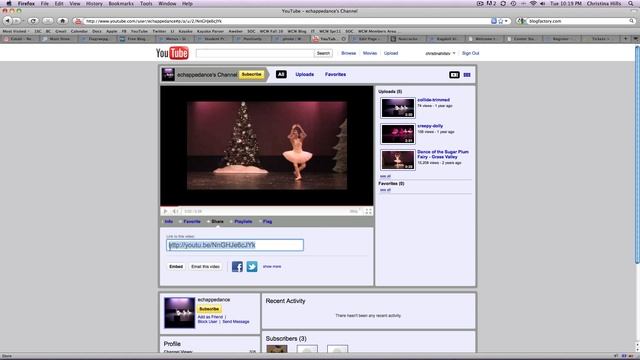The width and height of the screenshot is (640, 360).
Task: Click the Block User link
Action: pyautogui.click(x=207, y=322)
